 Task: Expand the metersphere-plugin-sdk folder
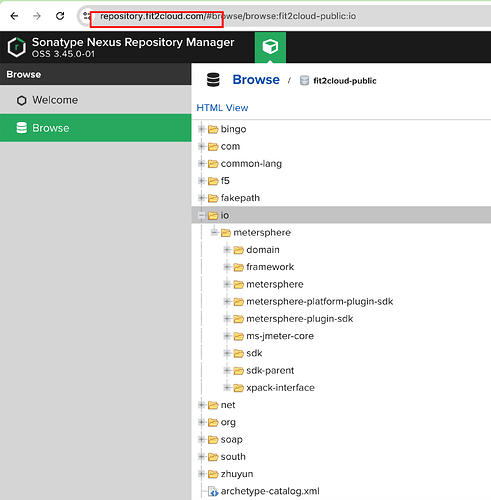pos(227,319)
